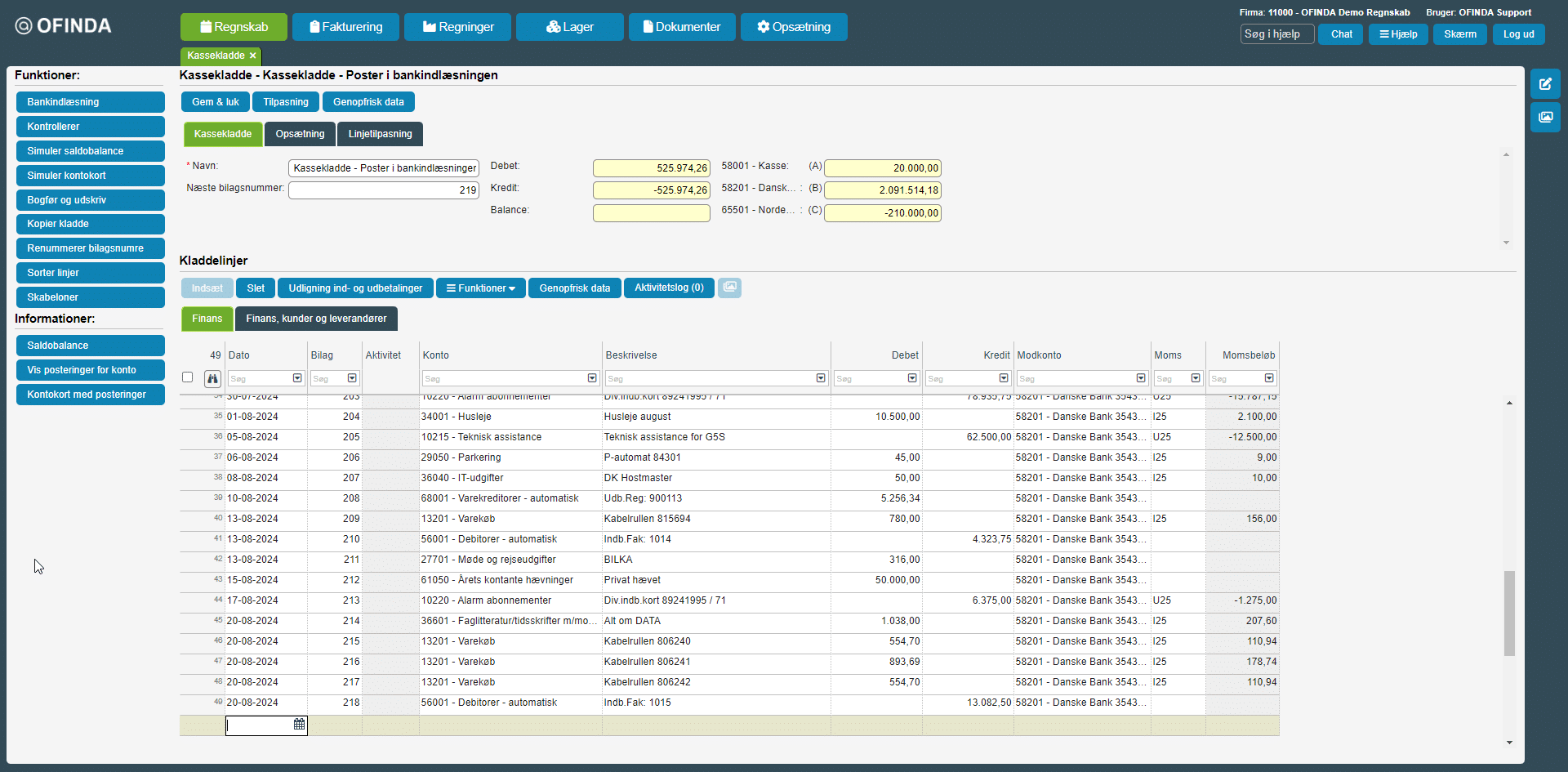The width and height of the screenshot is (1568, 772).
Task: Open the Beskrivelse column filter dropdown
Action: coord(821,378)
